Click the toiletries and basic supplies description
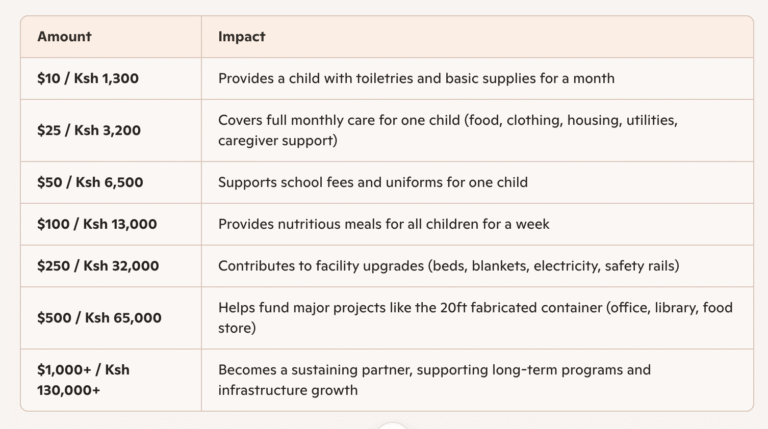The width and height of the screenshot is (768, 429). pos(416,78)
